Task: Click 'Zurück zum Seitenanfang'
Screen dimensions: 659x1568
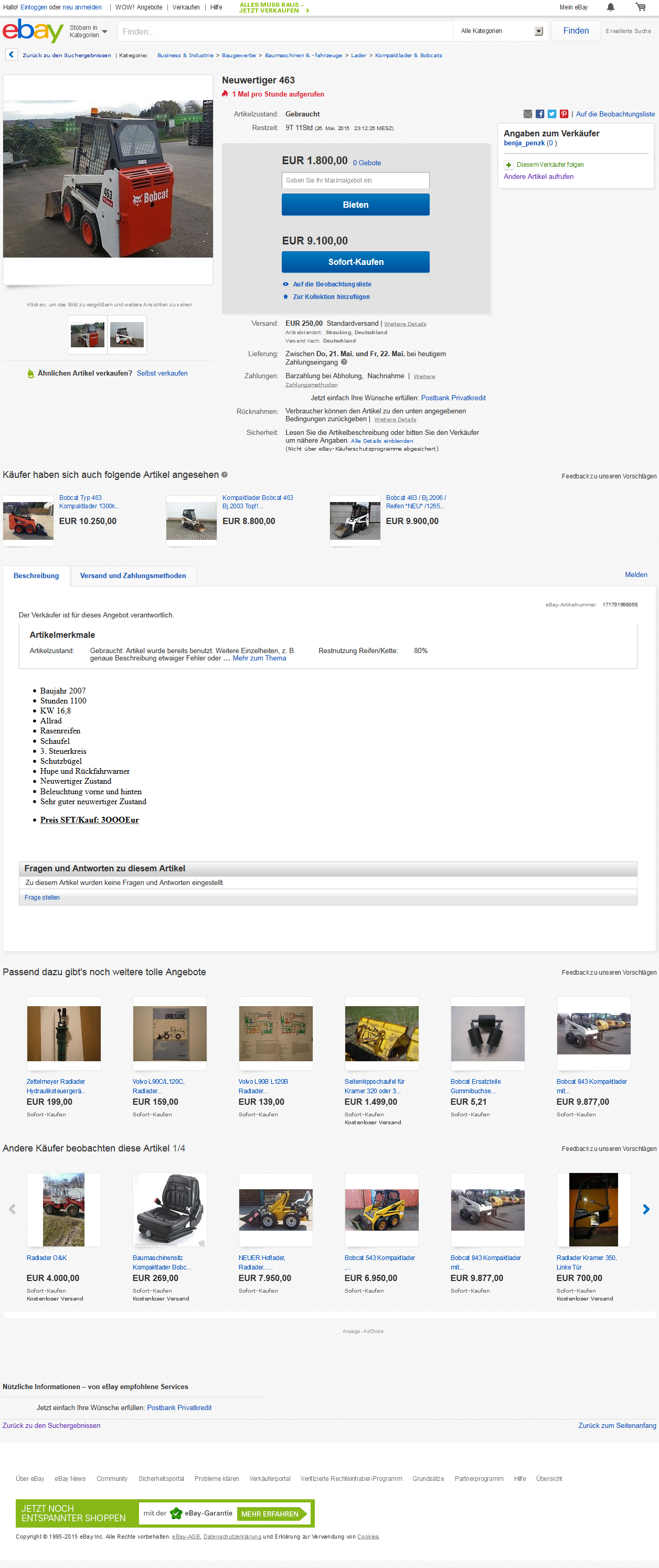Action: (x=617, y=1425)
